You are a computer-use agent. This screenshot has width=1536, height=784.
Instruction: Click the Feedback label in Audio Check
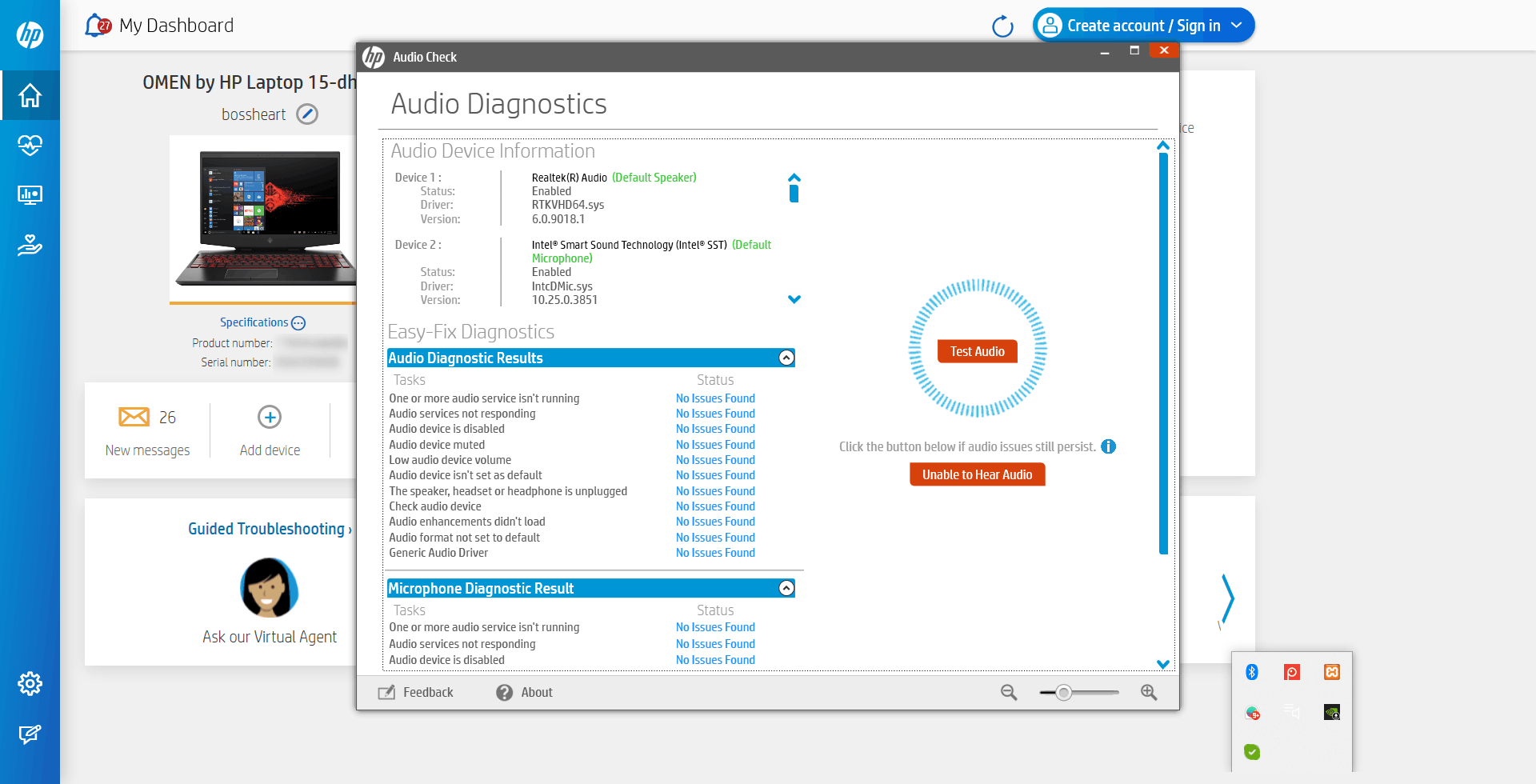coord(428,693)
